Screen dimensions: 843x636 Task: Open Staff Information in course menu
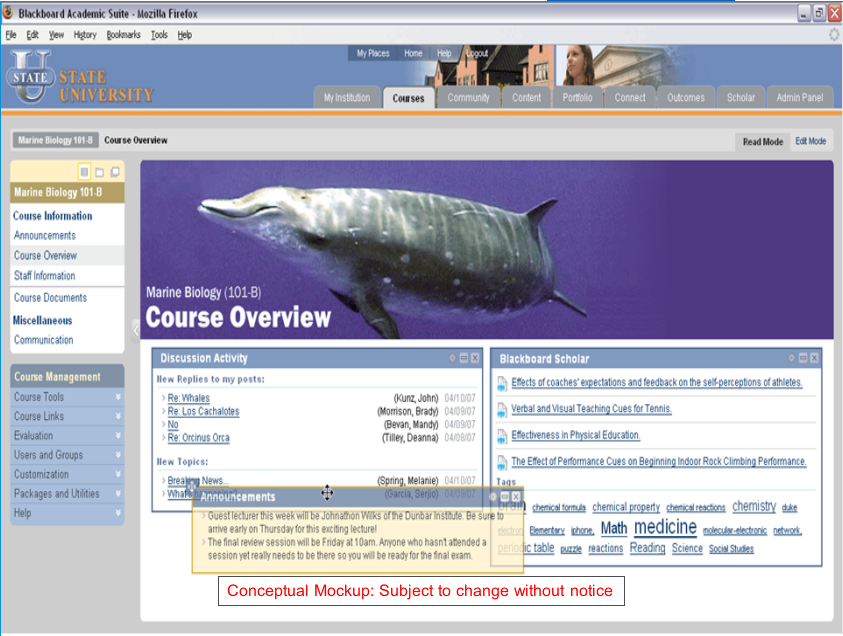click(x=44, y=276)
